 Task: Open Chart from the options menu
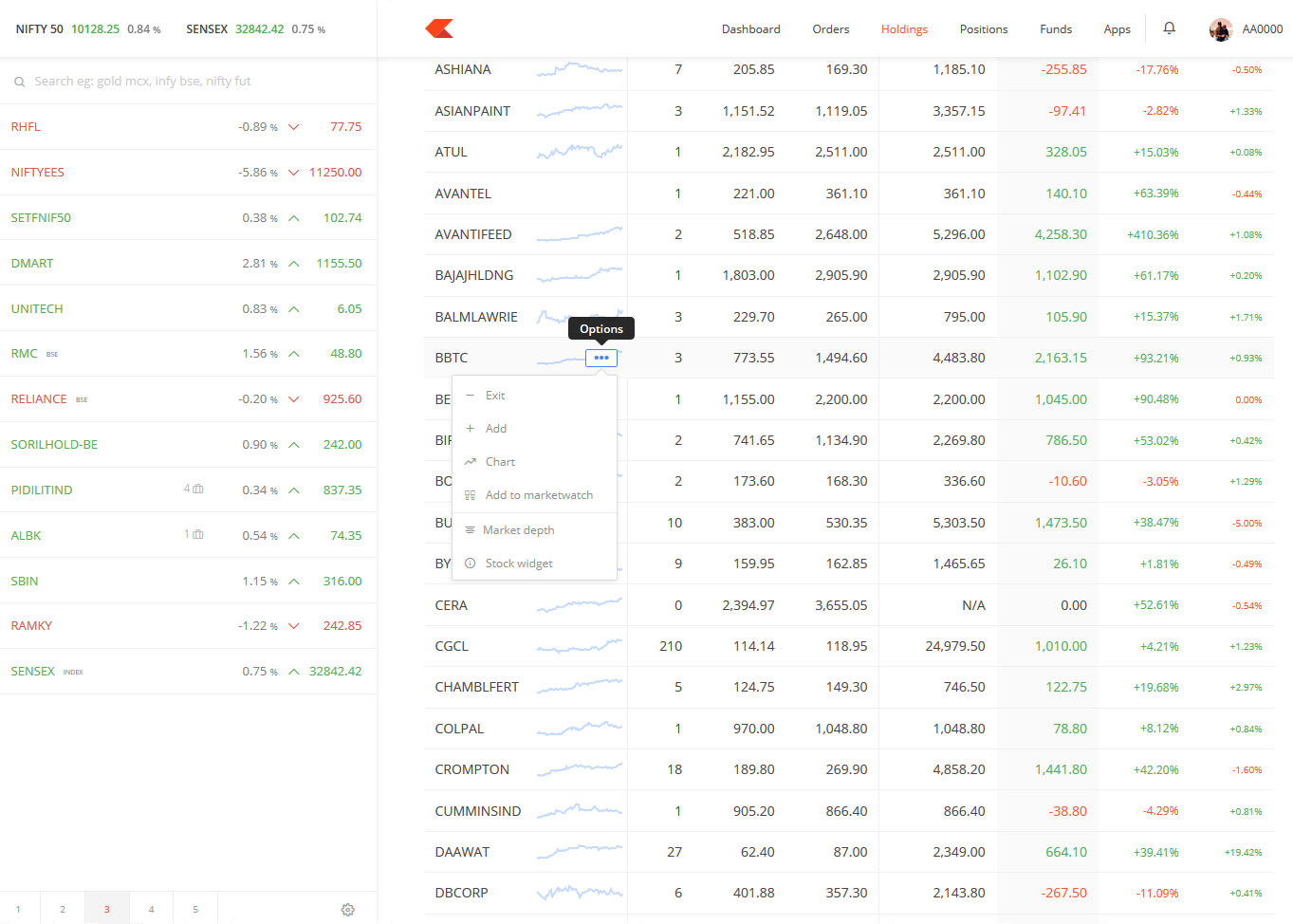535,462
